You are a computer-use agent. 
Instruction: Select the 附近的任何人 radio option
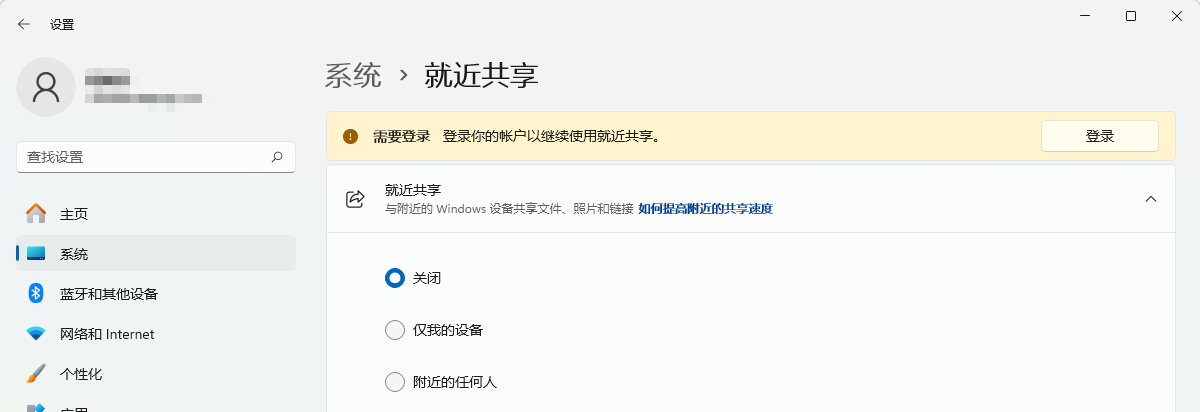tap(394, 382)
